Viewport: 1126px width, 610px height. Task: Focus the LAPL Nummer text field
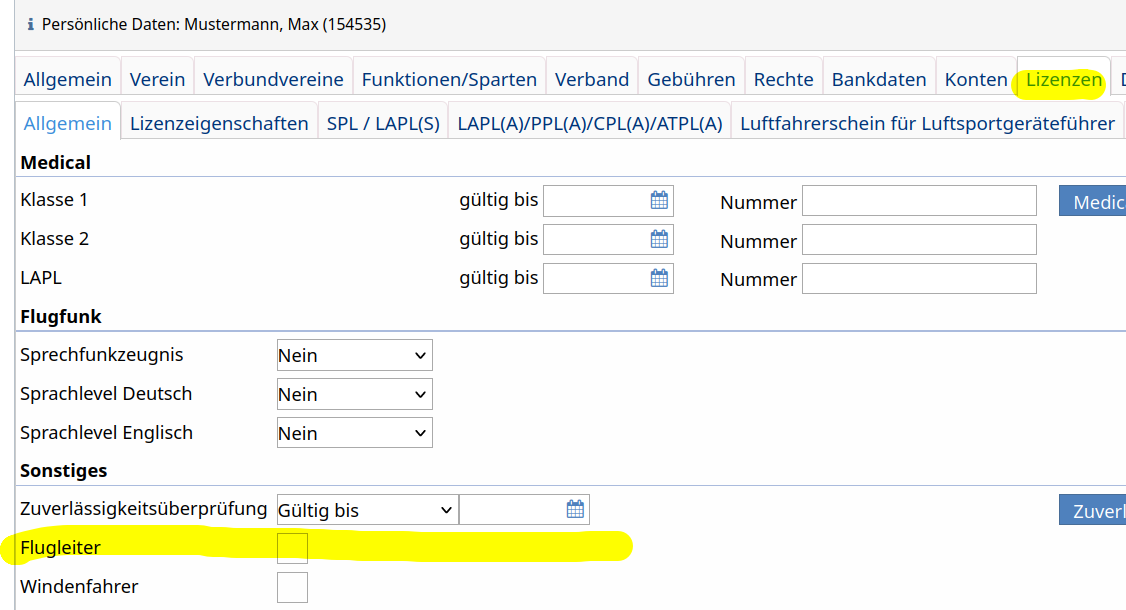coord(919,279)
